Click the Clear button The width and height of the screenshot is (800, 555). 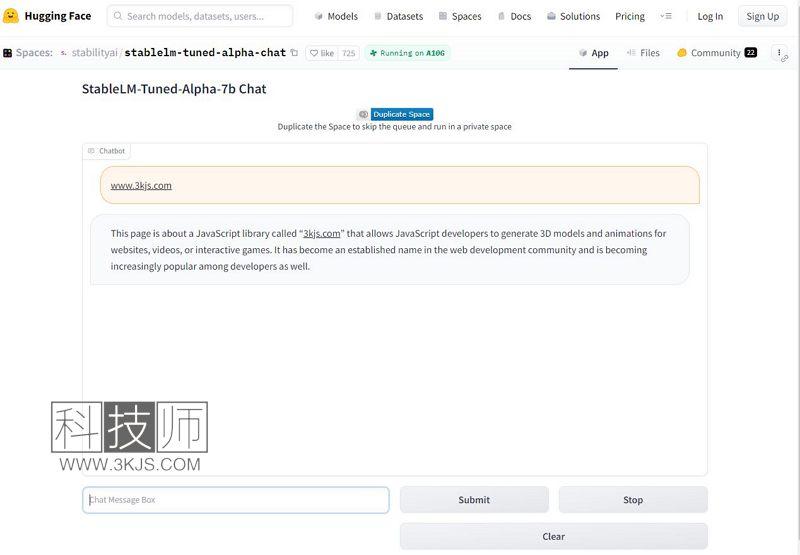[x=554, y=537]
